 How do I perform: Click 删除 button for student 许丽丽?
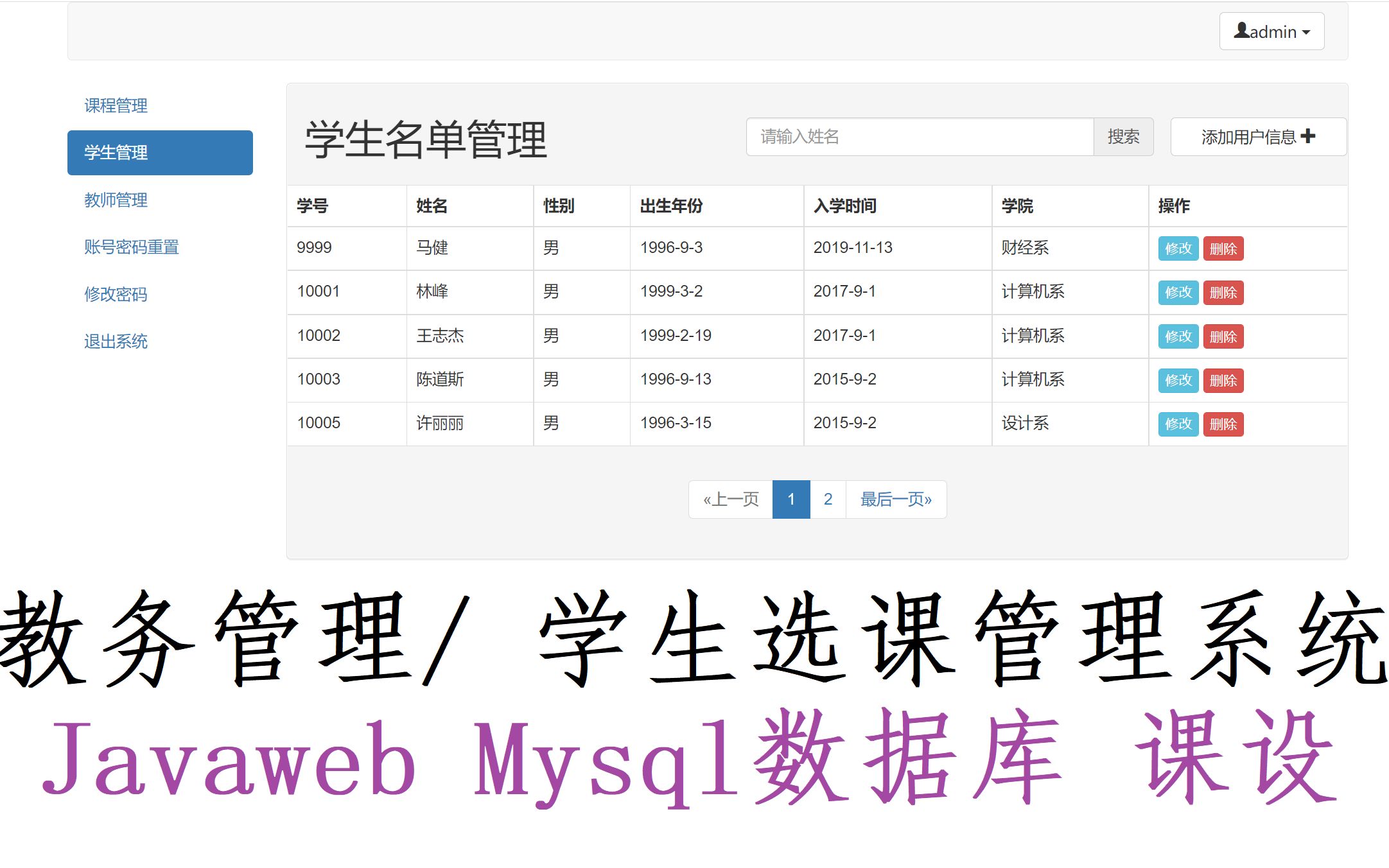click(x=1223, y=424)
